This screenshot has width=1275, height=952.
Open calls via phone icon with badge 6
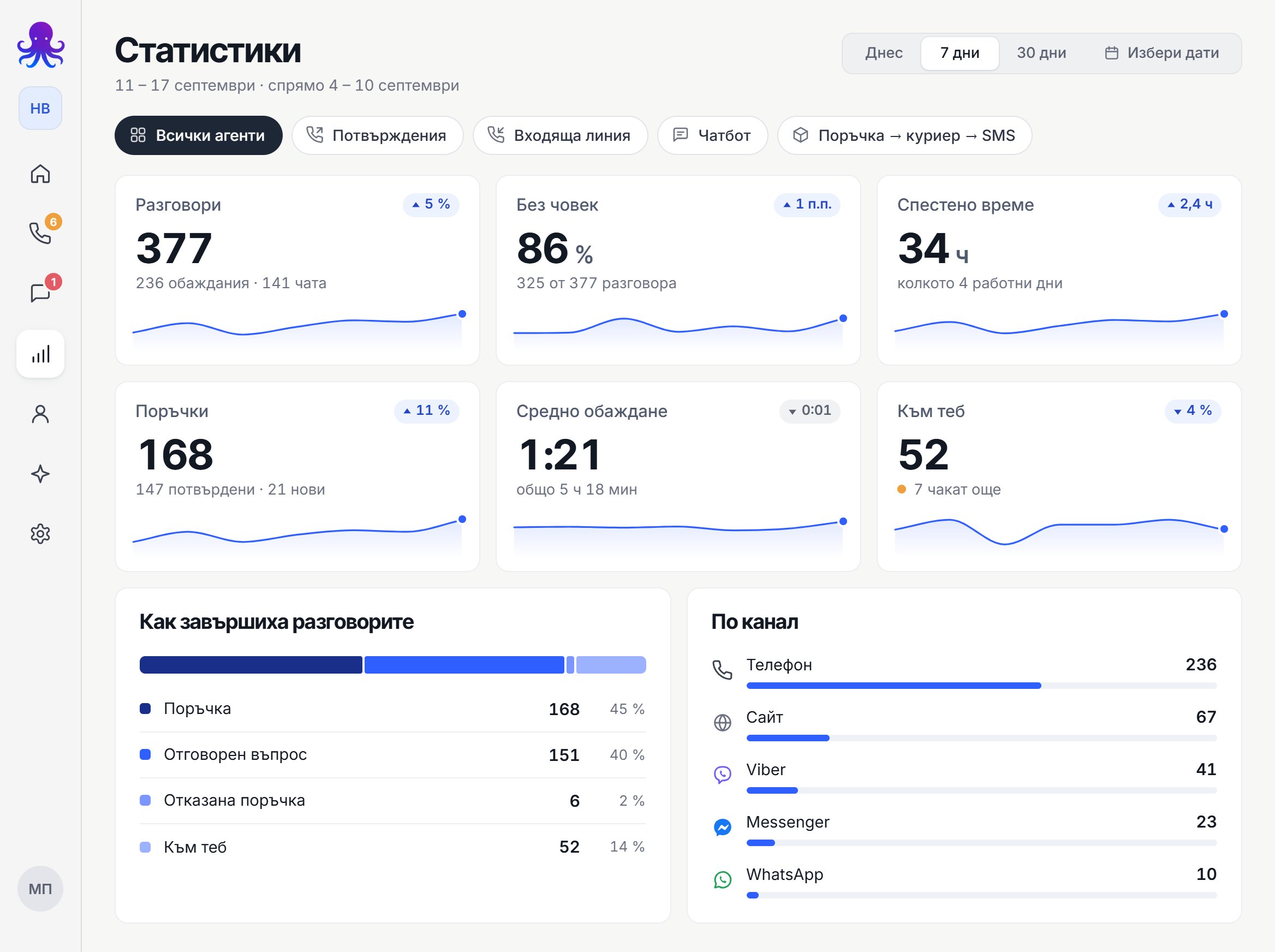pyautogui.click(x=40, y=233)
